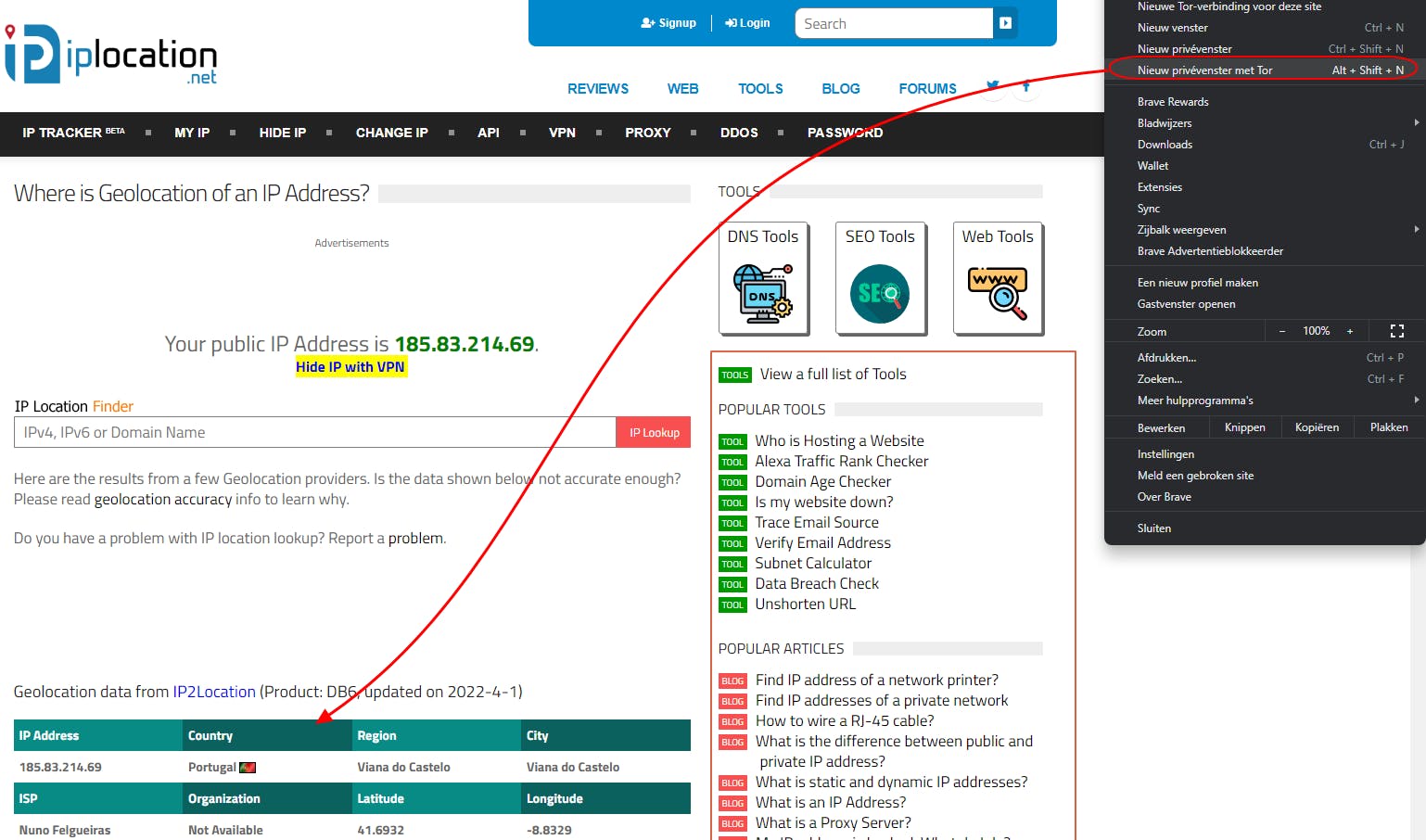Open the REVIEWS navigation link

(x=598, y=89)
